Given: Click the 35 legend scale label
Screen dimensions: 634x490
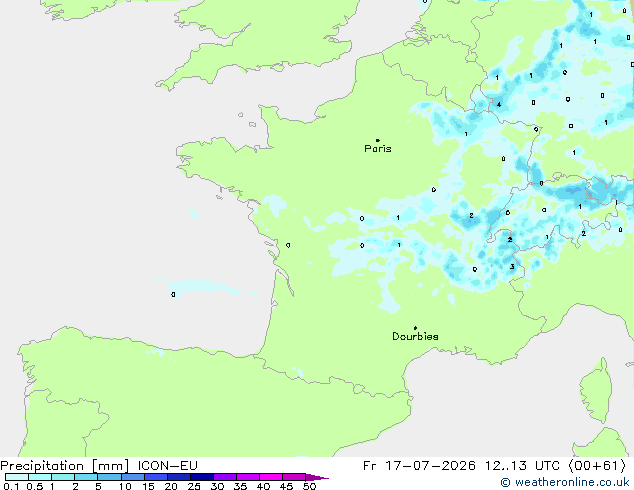Looking at the screenshot, I should pos(240,486).
